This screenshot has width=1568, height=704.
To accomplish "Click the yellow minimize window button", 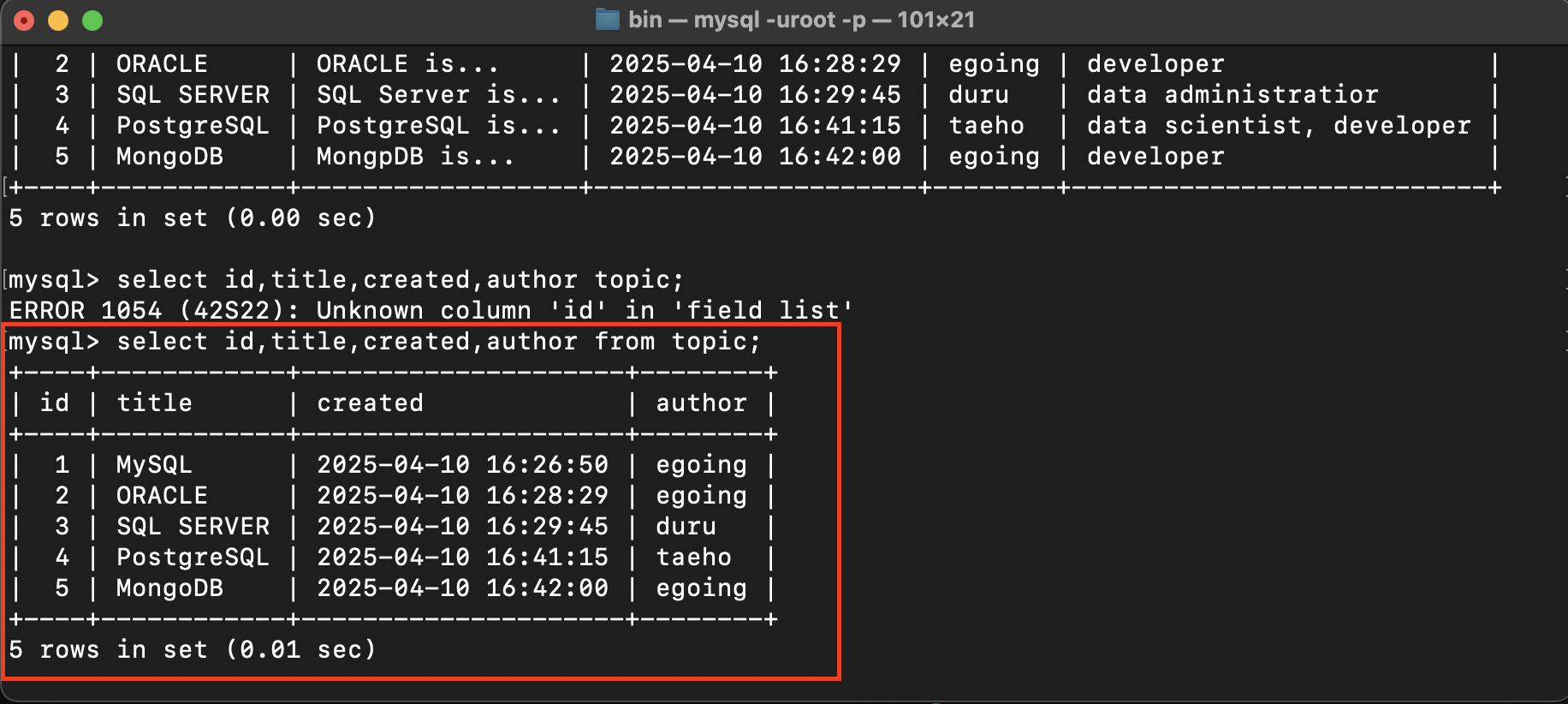I will [58, 21].
